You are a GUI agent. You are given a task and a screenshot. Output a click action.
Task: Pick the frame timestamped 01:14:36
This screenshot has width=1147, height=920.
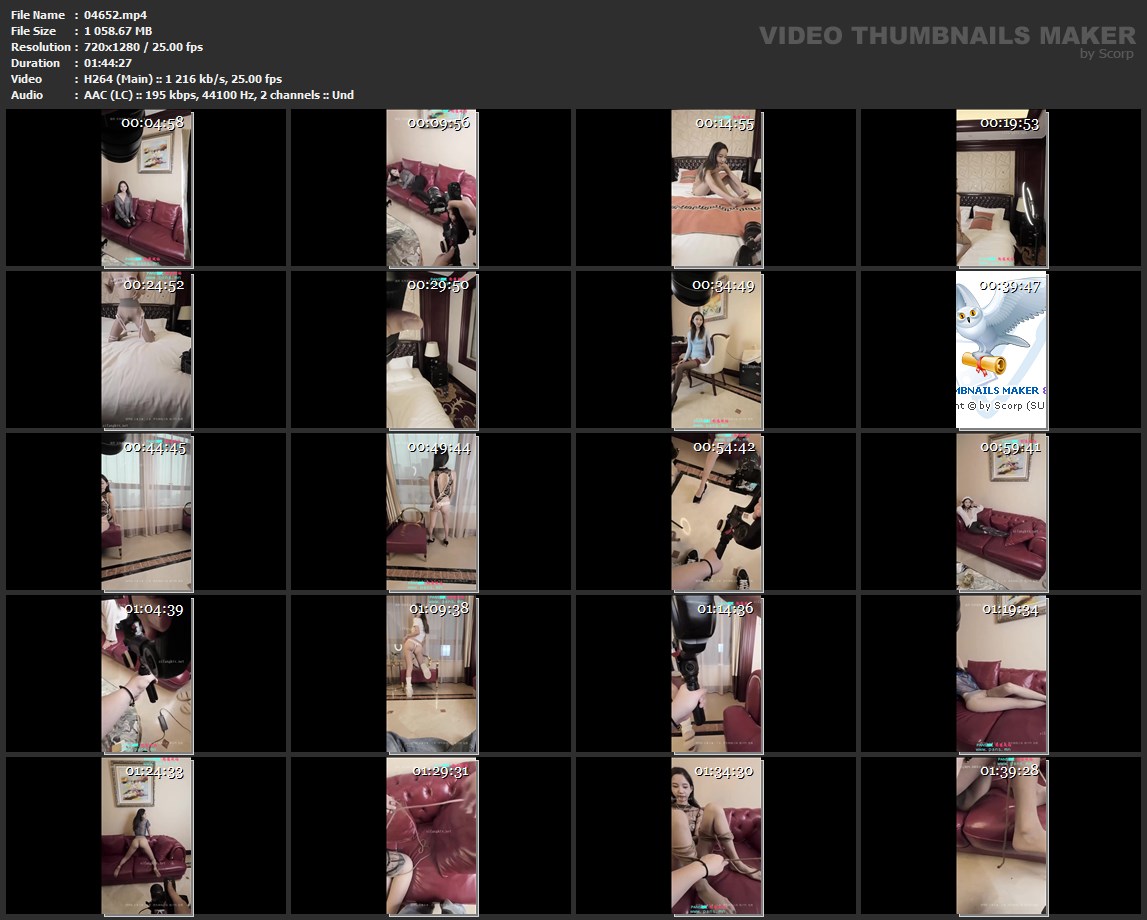716,674
